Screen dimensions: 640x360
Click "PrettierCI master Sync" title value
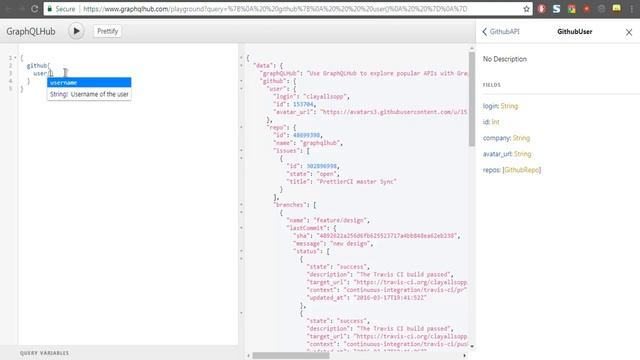[355, 182]
